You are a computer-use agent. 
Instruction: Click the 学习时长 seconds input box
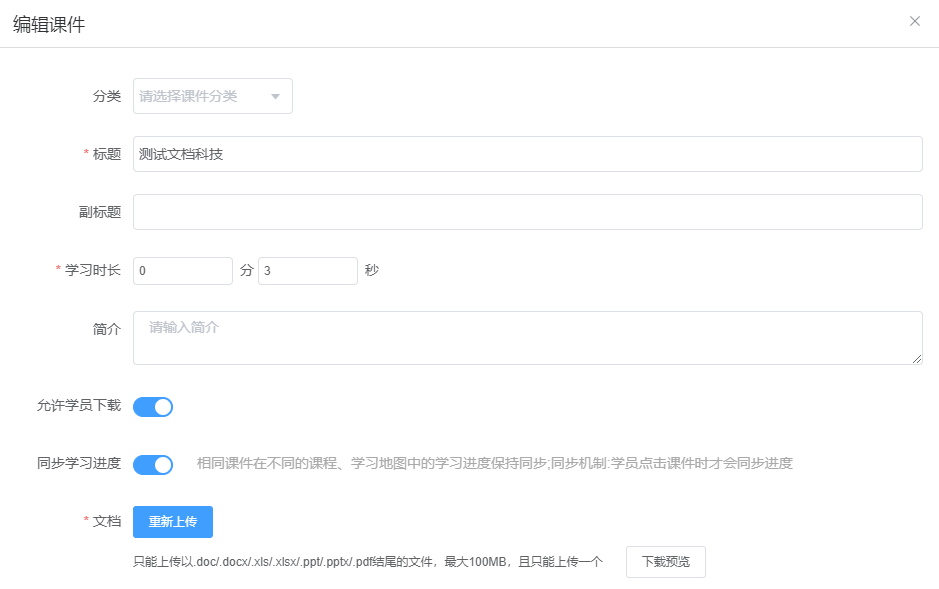(307, 271)
